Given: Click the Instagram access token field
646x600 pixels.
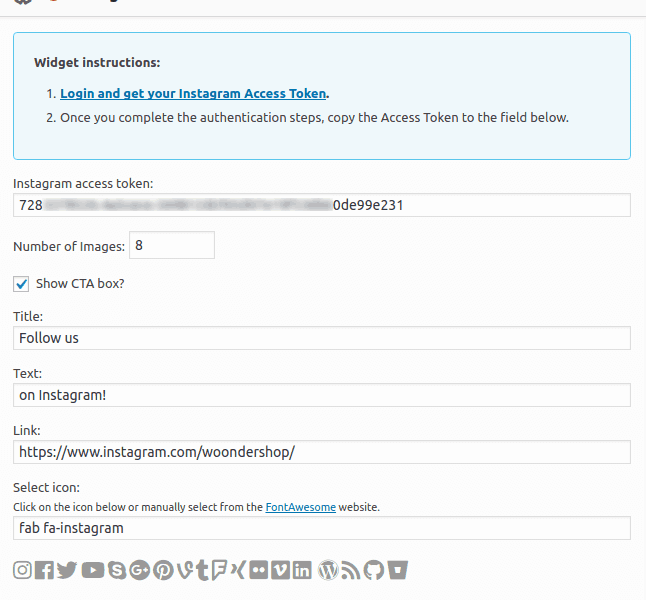Looking at the screenshot, I should point(321,205).
